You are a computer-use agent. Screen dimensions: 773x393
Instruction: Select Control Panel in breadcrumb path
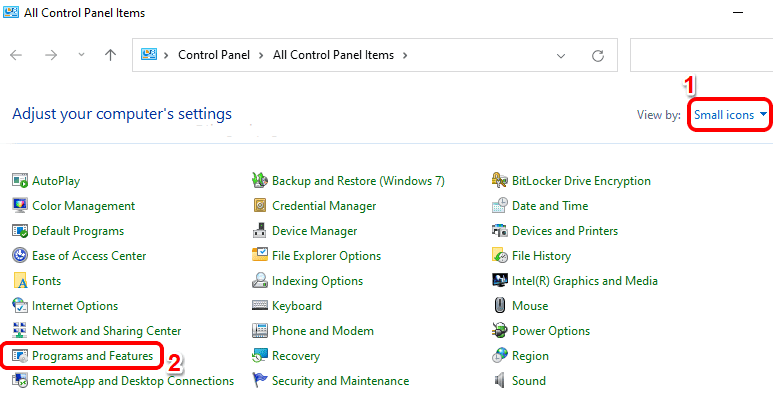[214, 55]
